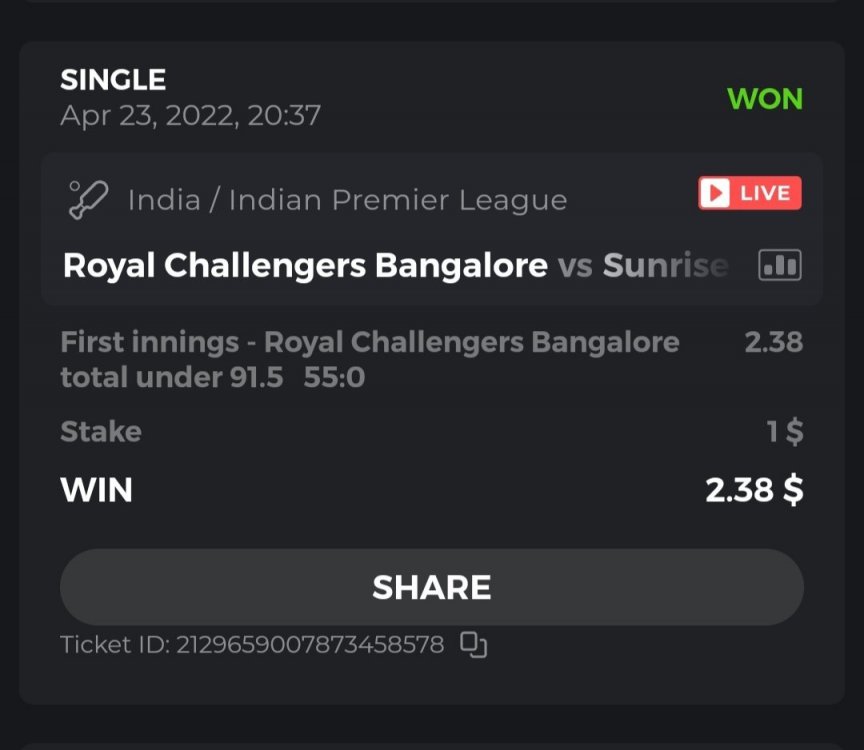Tap the Stake label row
This screenshot has width=864, height=750.
click(x=431, y=431)
